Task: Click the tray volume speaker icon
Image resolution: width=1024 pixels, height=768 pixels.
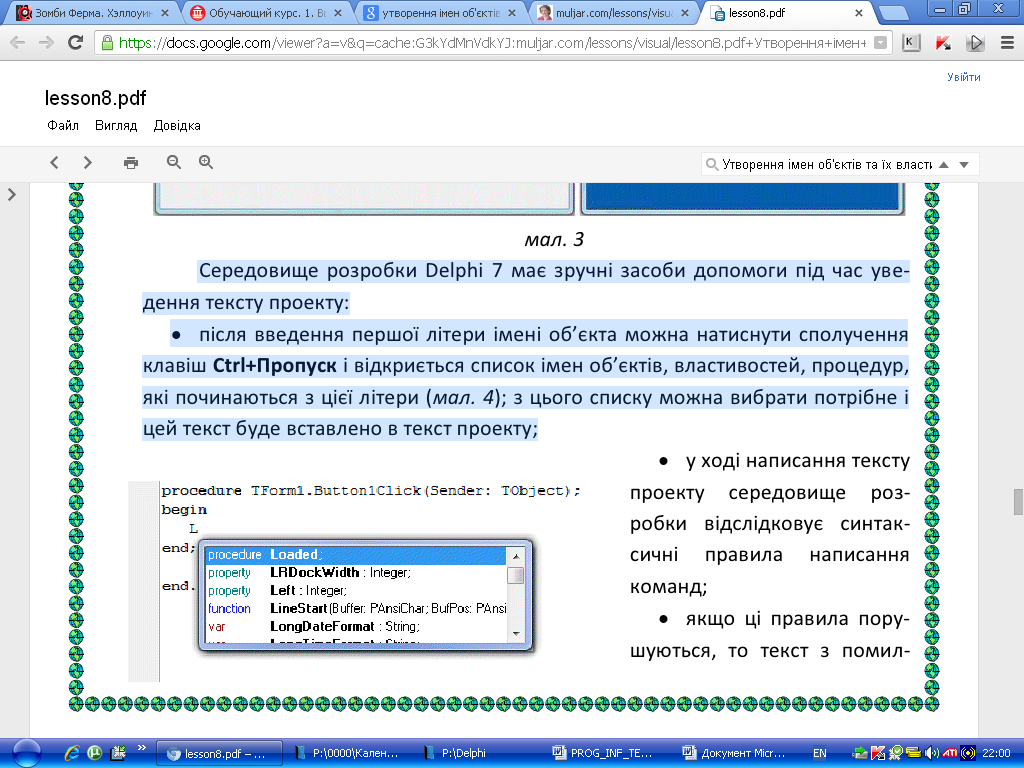Action: coord(932,754)
